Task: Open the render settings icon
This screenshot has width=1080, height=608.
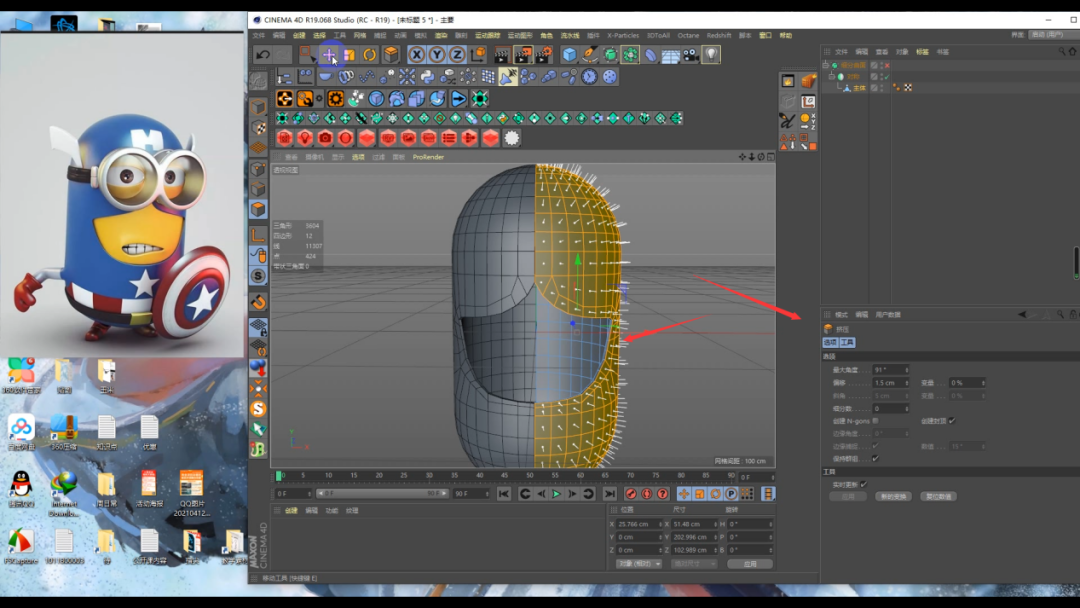Action: [x=543, y=54]
